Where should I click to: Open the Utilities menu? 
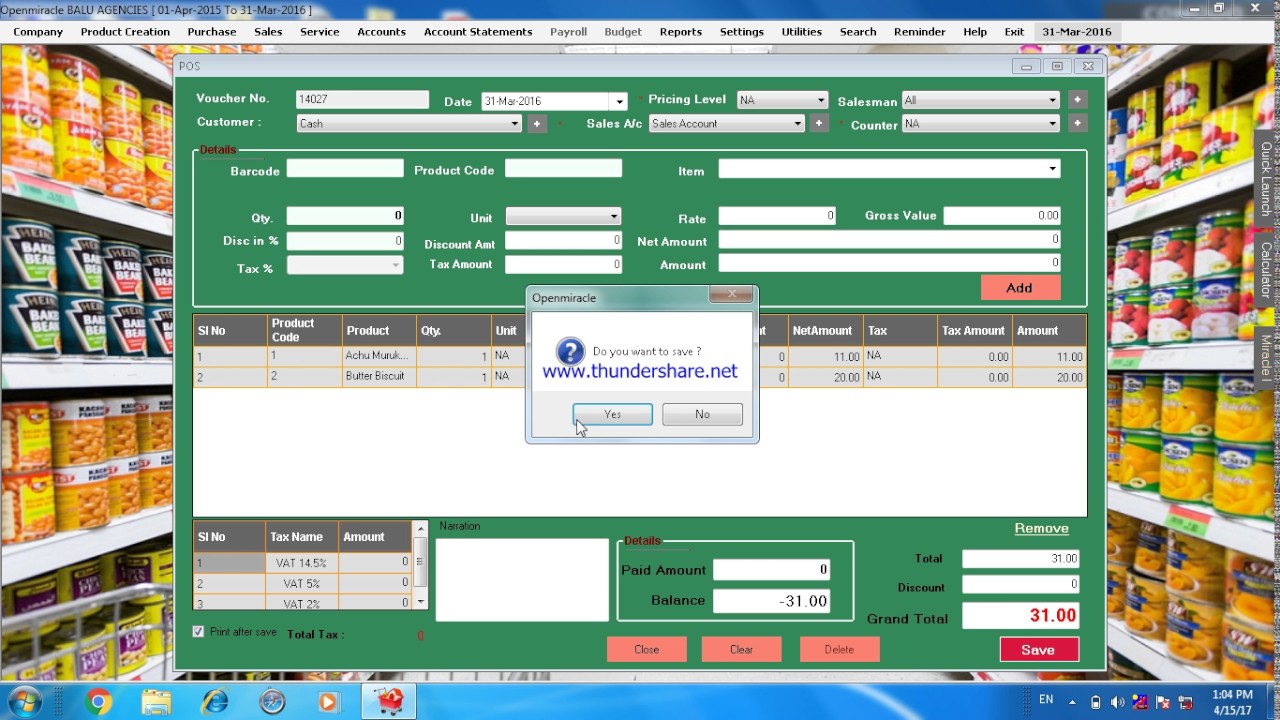802,32
